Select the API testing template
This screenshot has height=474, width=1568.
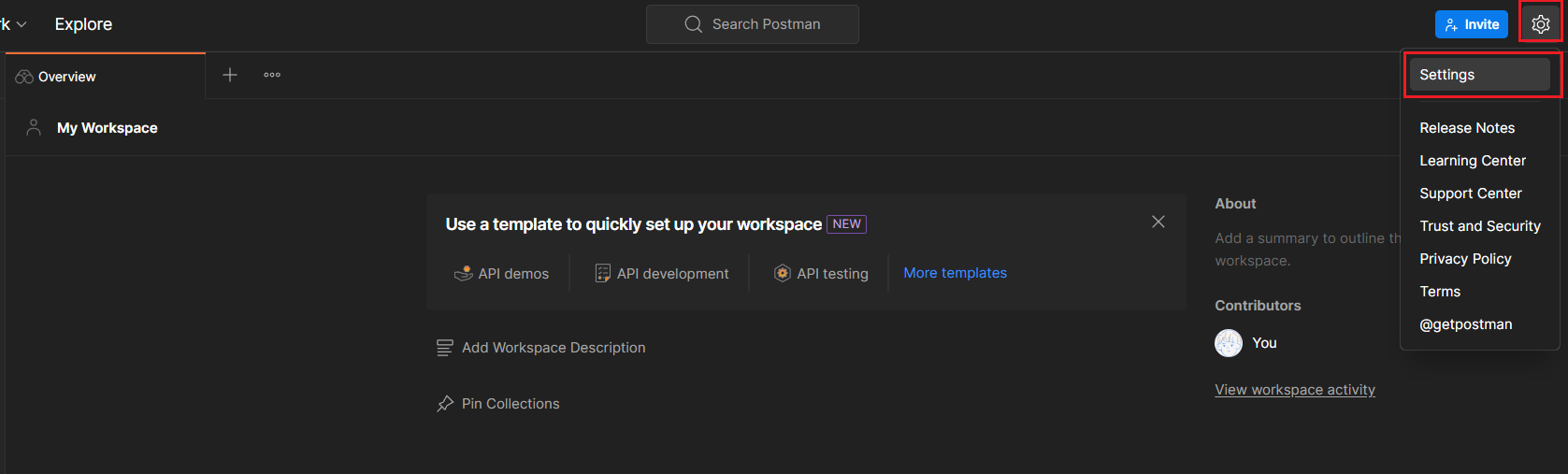click(x=822, y=274)
